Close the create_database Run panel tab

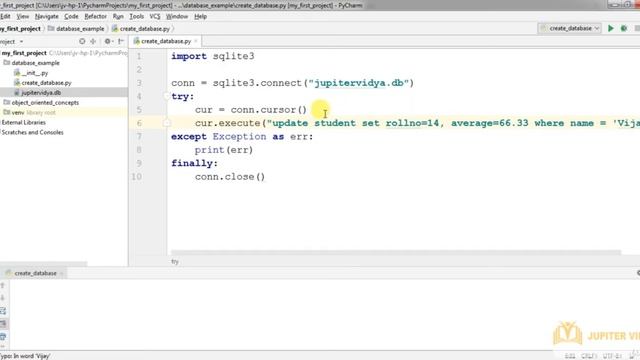[62, 273]
